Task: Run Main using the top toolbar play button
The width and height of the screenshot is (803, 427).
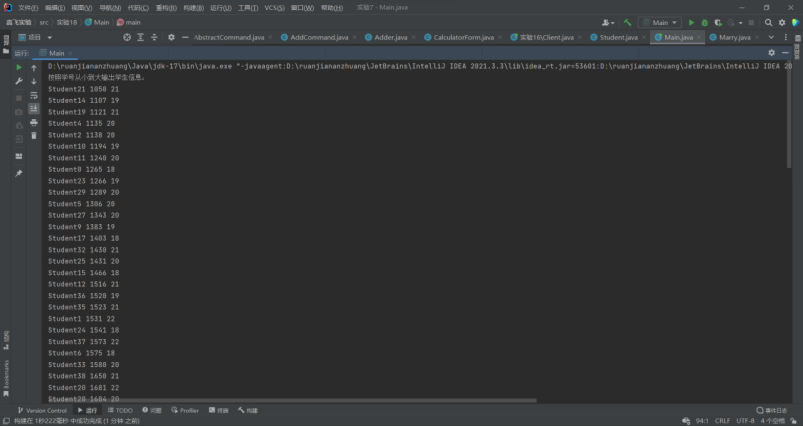Action: point(691,23)
